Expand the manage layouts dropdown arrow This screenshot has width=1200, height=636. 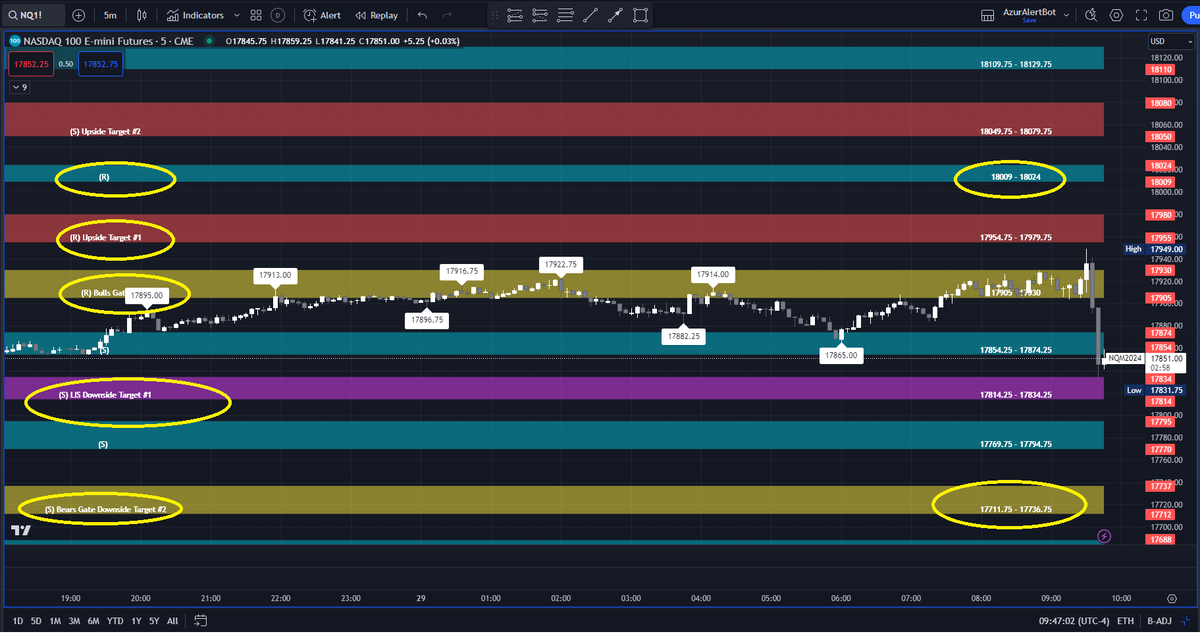tap(1067, 15)
